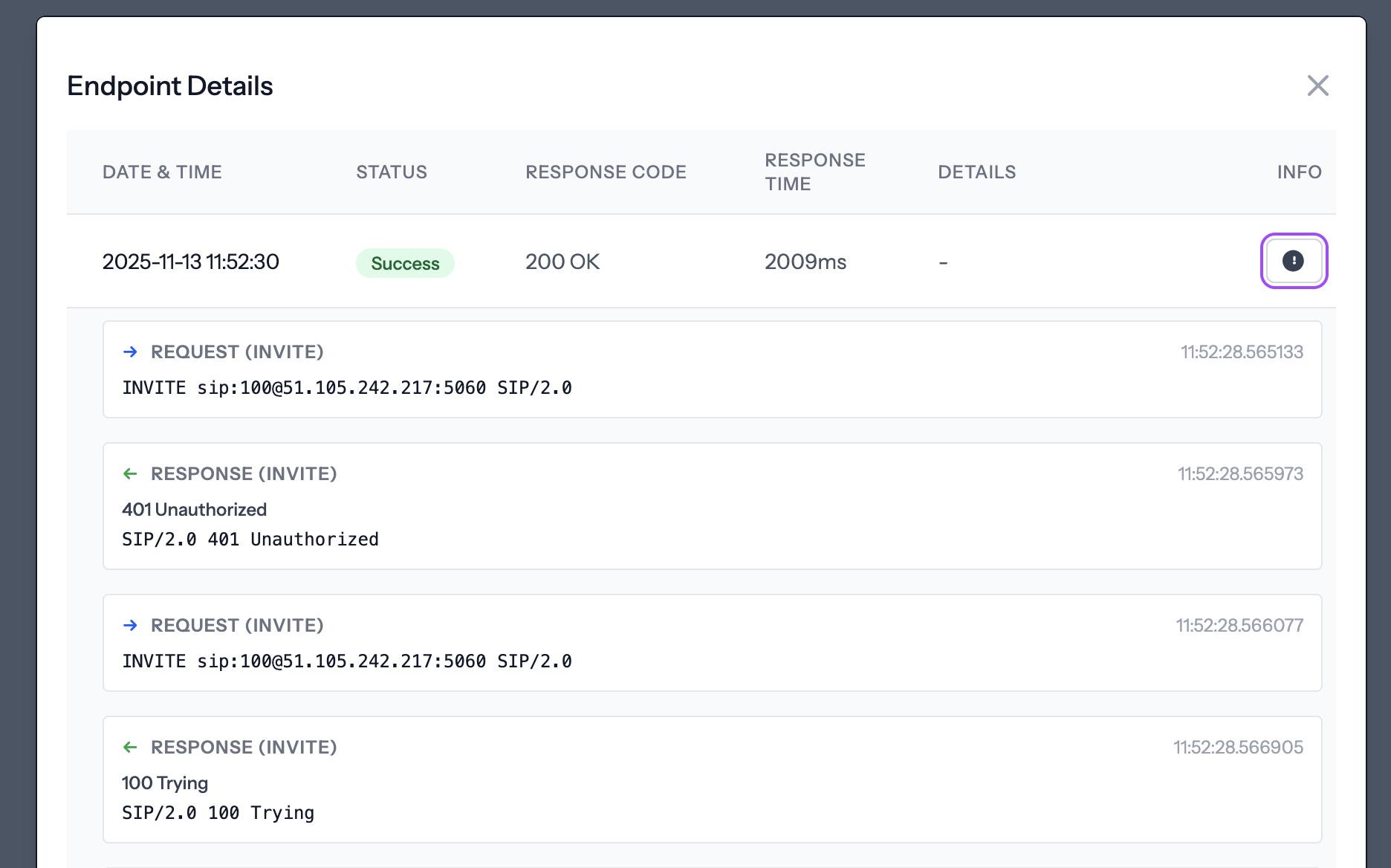Click the SIP/2.0 401 Unauthorized line
1391x868 pixels.
(x=250, y=539)
